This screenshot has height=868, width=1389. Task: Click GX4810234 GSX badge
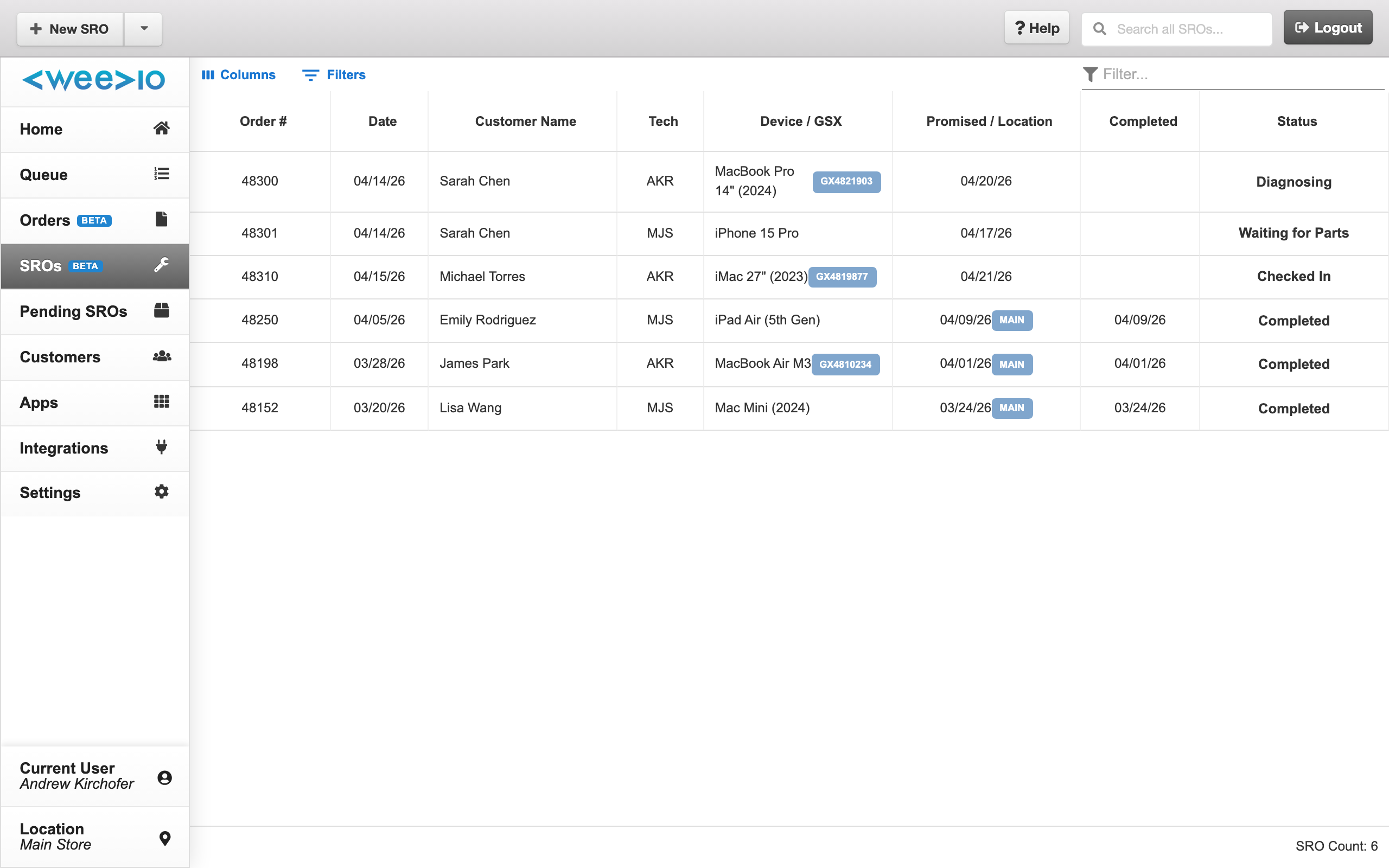click(845, 364)
